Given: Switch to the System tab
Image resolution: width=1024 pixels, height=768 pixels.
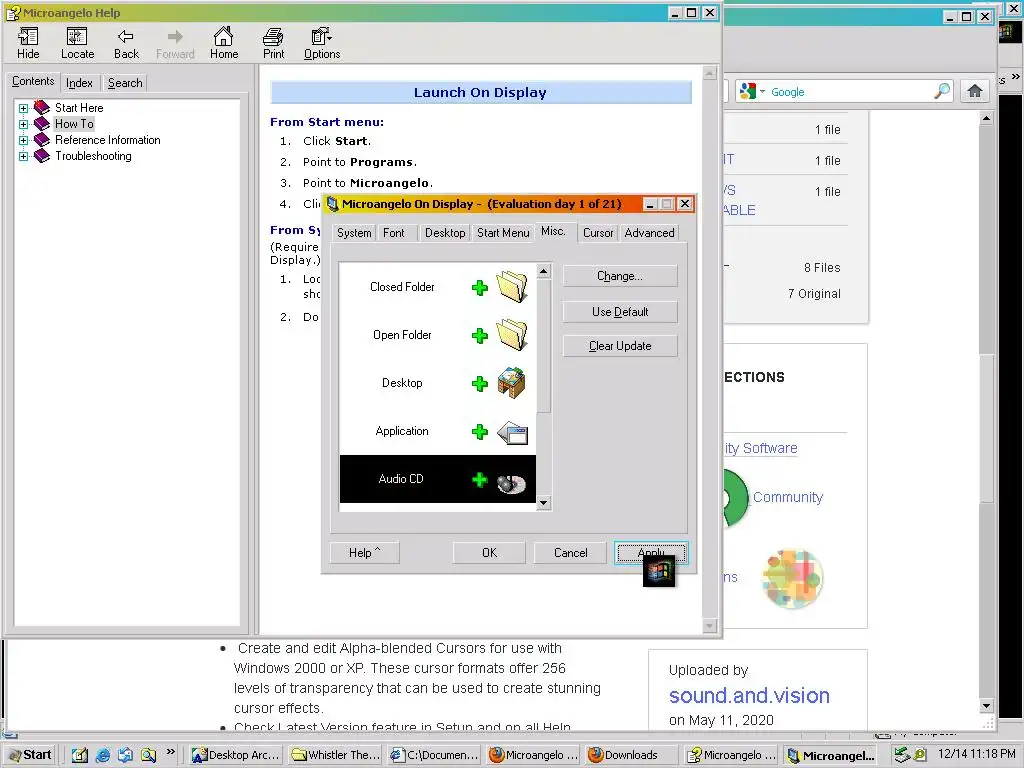Looking at the screenshot, I should 354,233.
